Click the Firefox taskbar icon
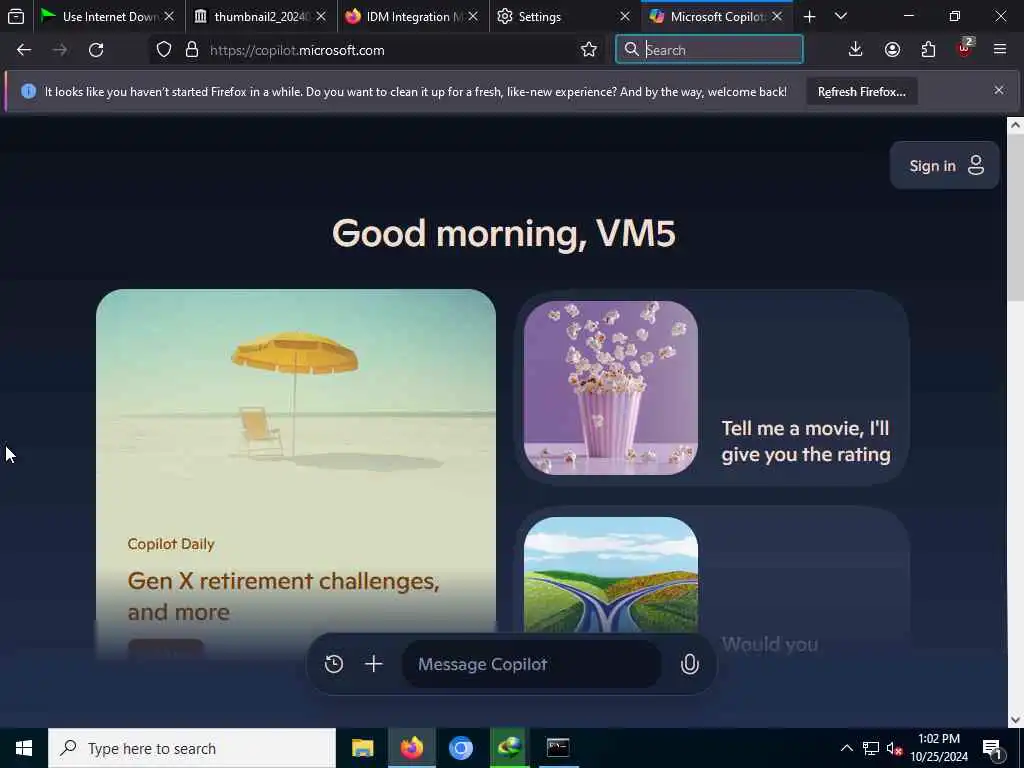This screenshot has height=768, width=1024. 411,748
